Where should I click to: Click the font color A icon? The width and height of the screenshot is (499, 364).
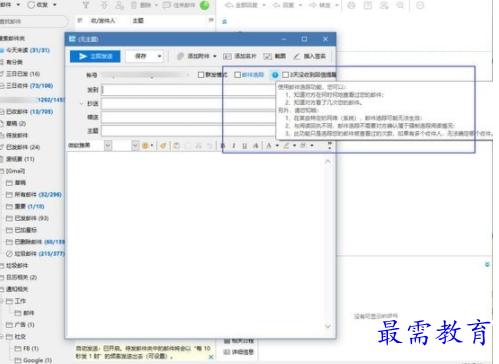269,146
